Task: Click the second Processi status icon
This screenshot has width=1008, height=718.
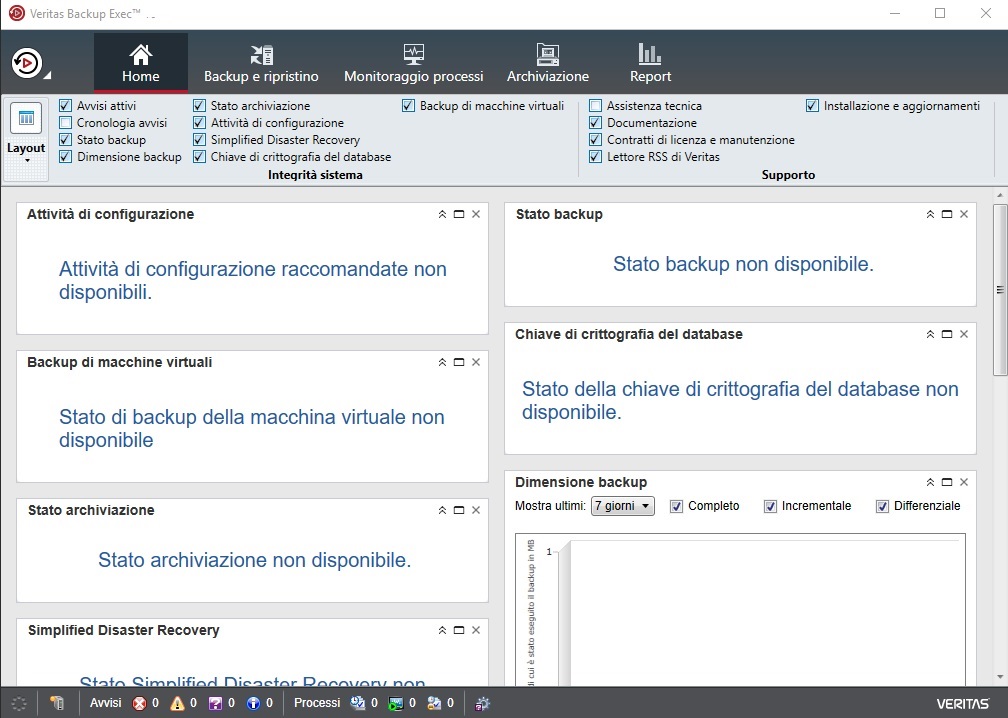Action: pos(395,703)
